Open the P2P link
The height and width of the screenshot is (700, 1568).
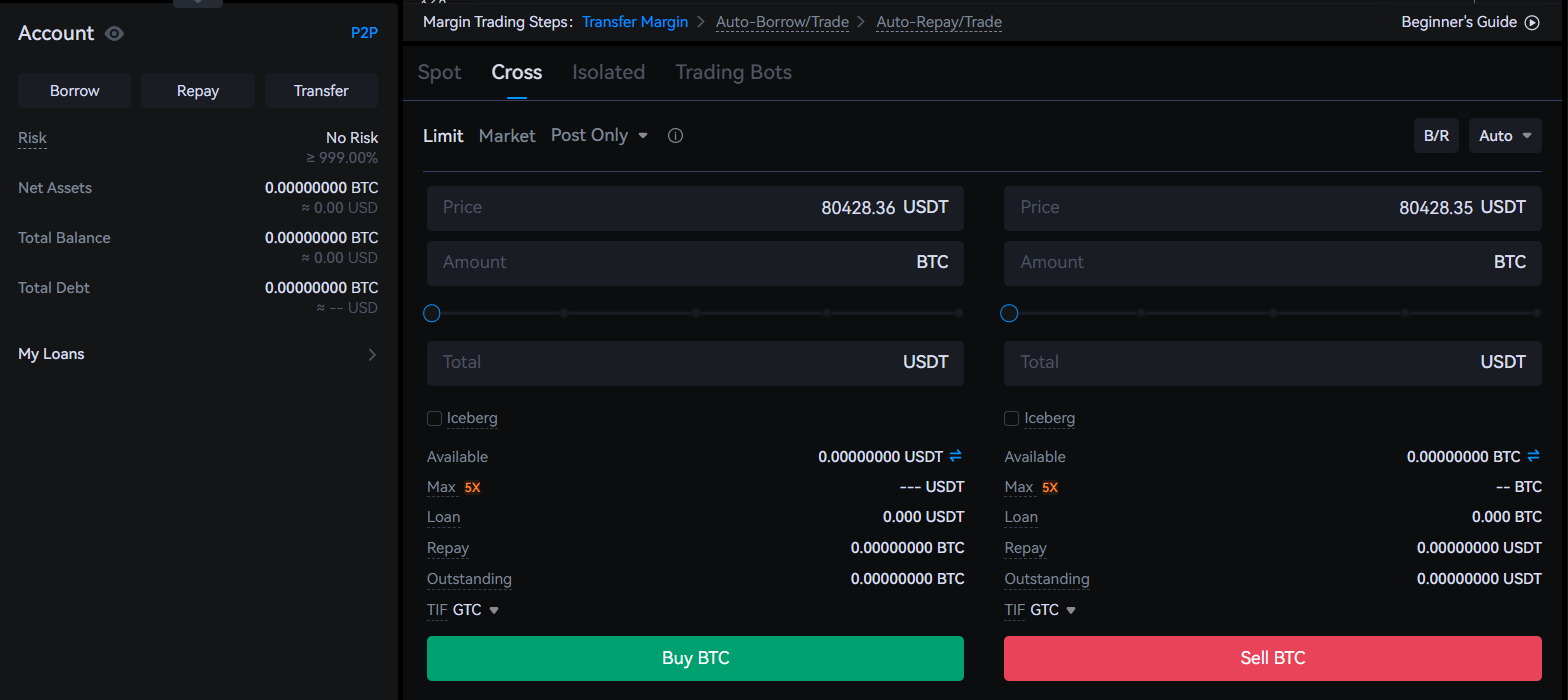pyautogui.click(x=364, y=33)
